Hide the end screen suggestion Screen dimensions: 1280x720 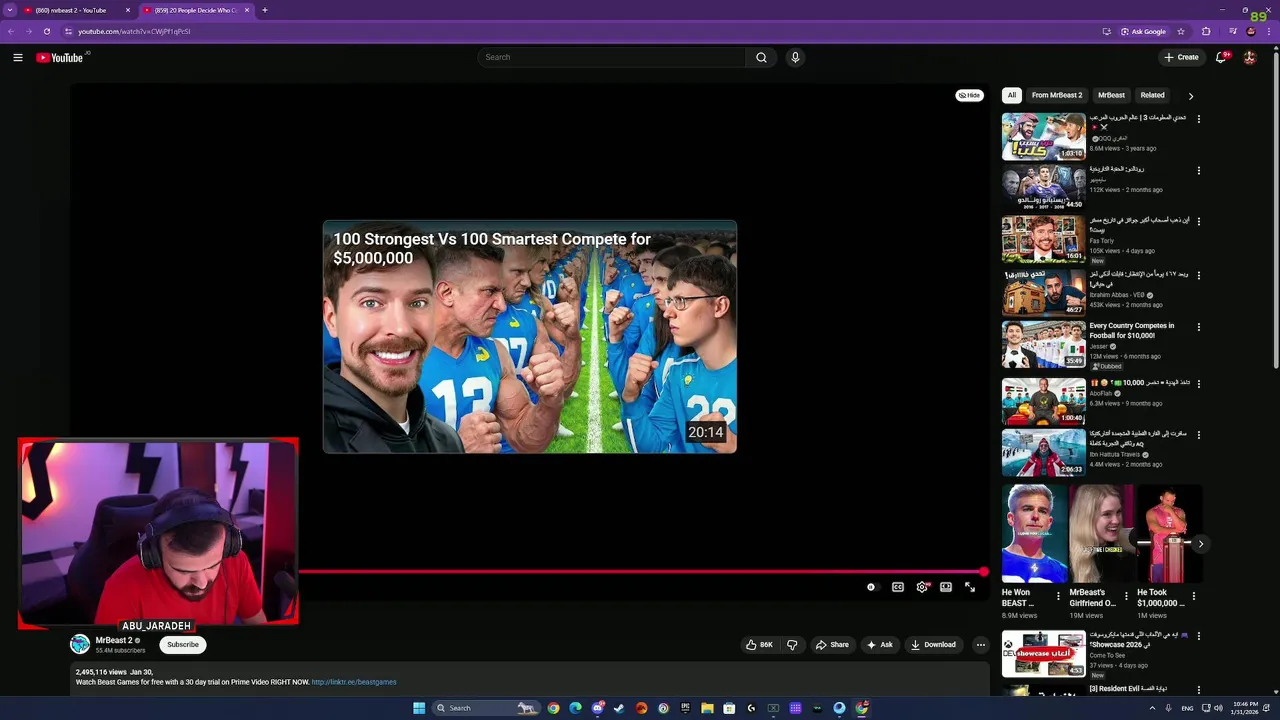tap(970, 95)
